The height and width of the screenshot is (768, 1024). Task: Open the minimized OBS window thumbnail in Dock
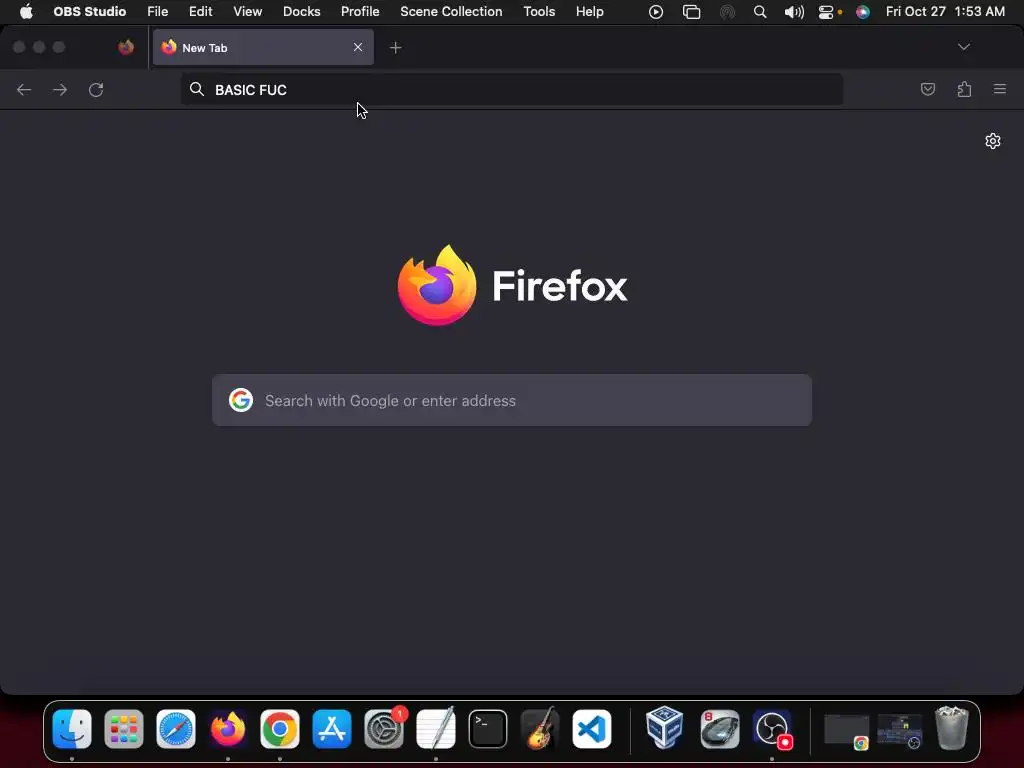coord(900,731)
